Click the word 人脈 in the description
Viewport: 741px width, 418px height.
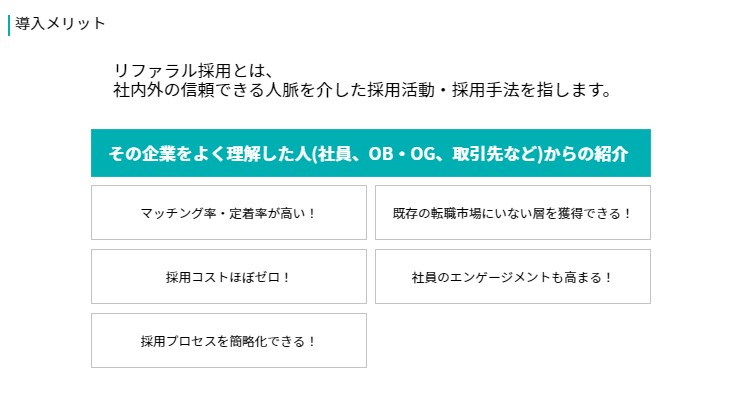(x=282, y=90)
